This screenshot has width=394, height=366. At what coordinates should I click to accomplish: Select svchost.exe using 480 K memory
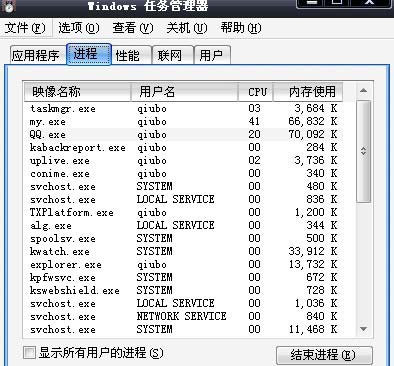[183, 187]
